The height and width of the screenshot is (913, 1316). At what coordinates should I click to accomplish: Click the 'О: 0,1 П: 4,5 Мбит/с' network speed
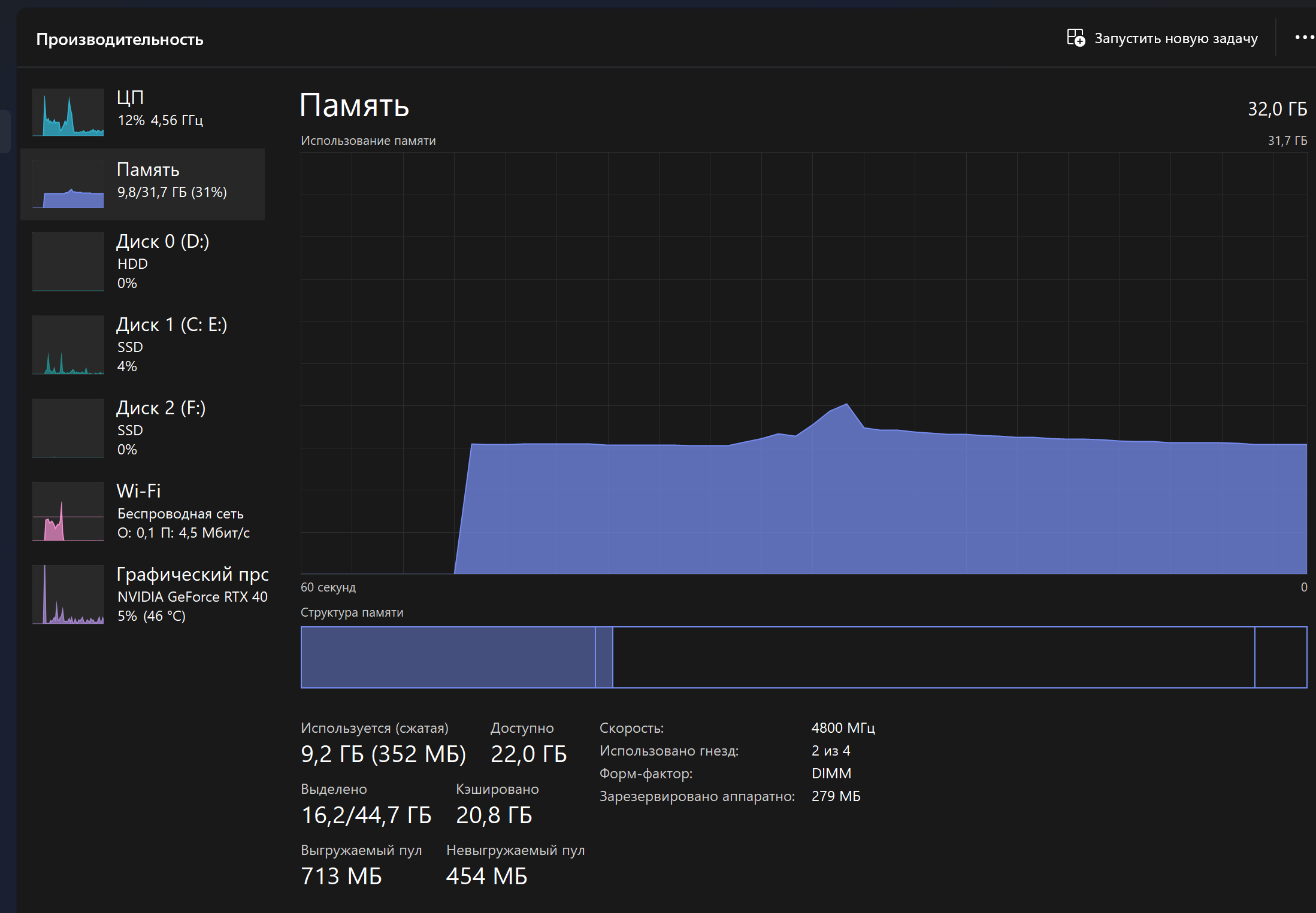(x=183, y=533)
